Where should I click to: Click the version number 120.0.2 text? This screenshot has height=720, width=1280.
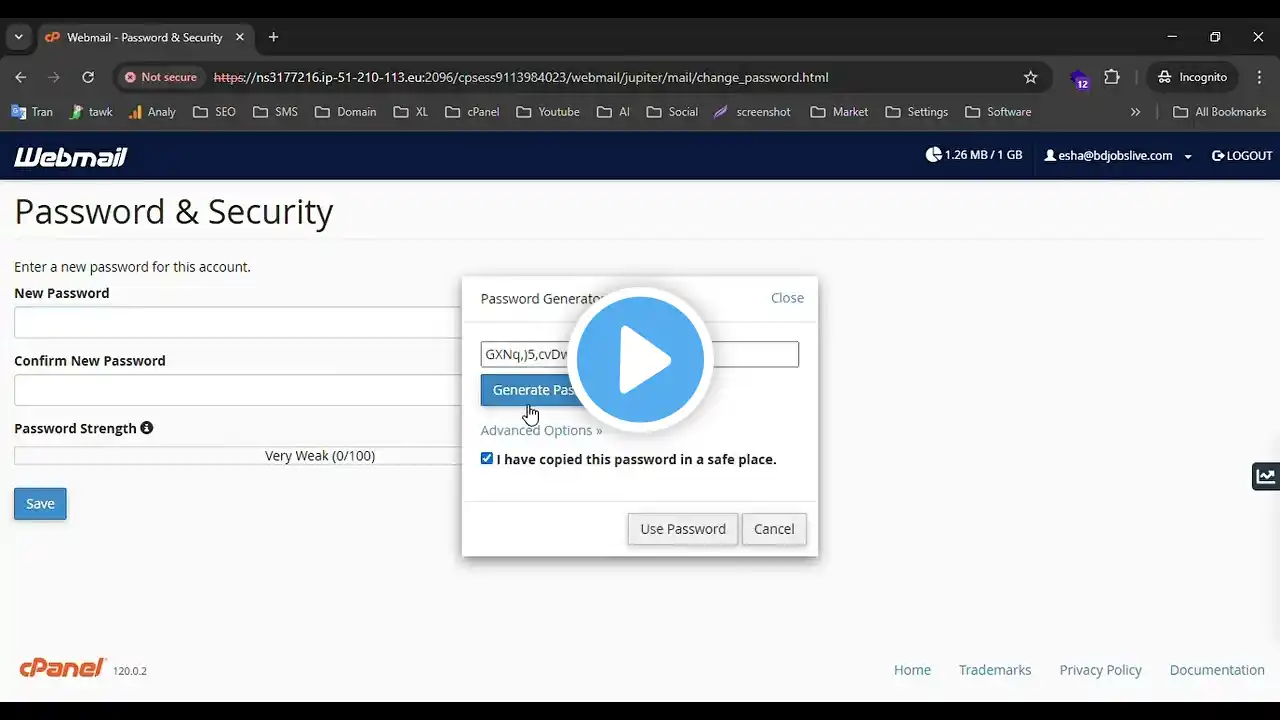pos(130,671)
